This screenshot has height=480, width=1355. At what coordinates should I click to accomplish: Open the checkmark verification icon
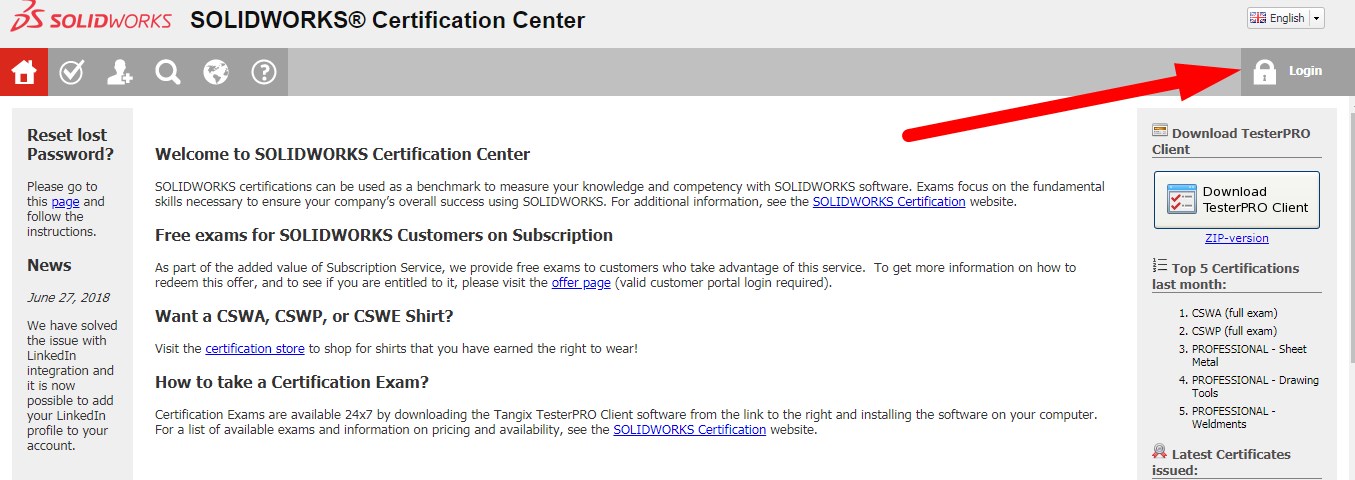(x=72, y=72)
